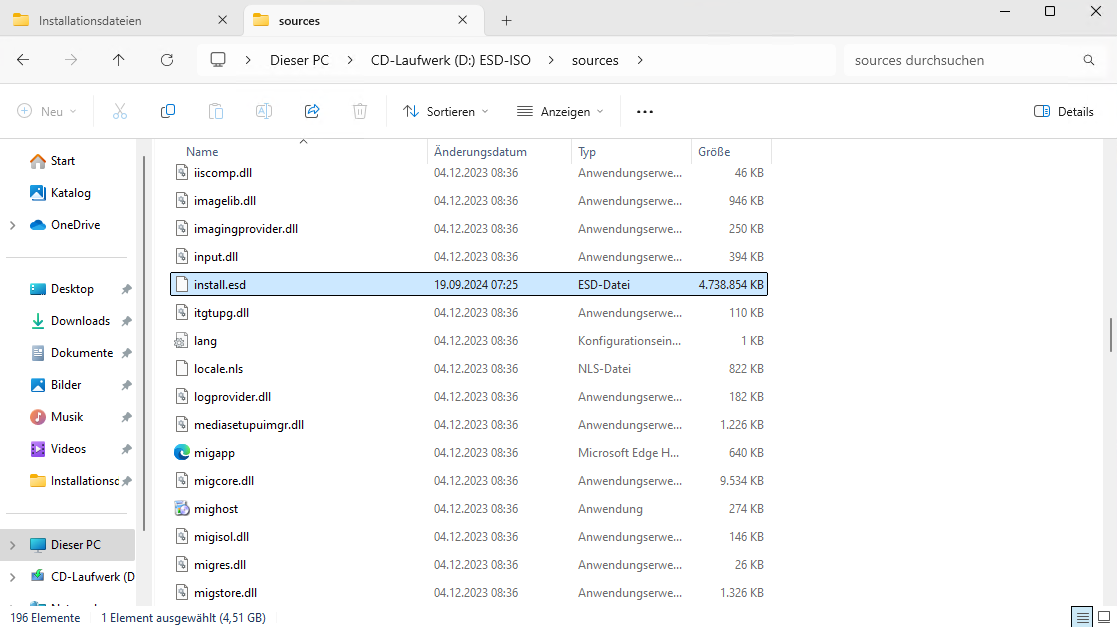Click 'CD-Laufwerk (D:) ESD-ISO' in breadcrumb
1117x627 pixels.
click(x=450, y=60)
